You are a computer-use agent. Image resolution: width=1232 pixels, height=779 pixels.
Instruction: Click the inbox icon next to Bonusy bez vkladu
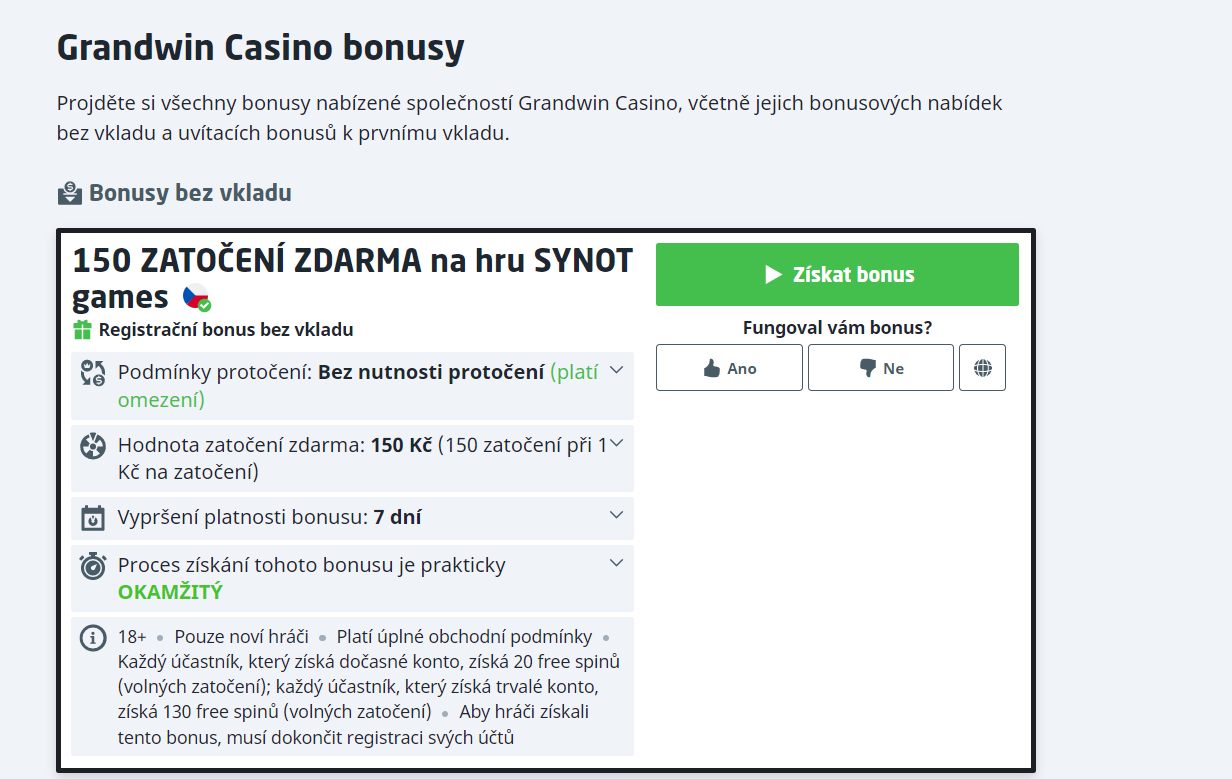(x=69, y=193)
